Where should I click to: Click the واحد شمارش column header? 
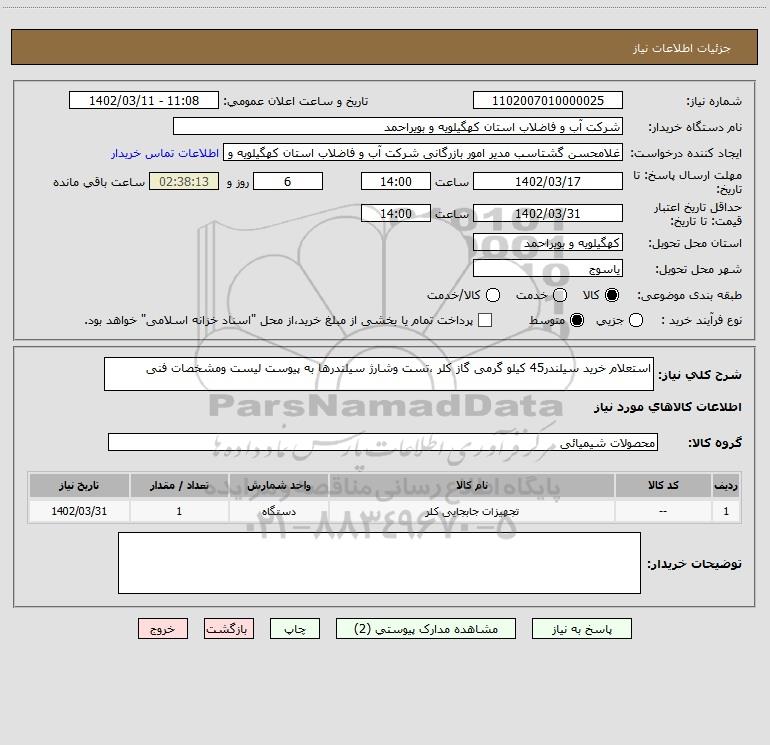(x=278, y=485)
